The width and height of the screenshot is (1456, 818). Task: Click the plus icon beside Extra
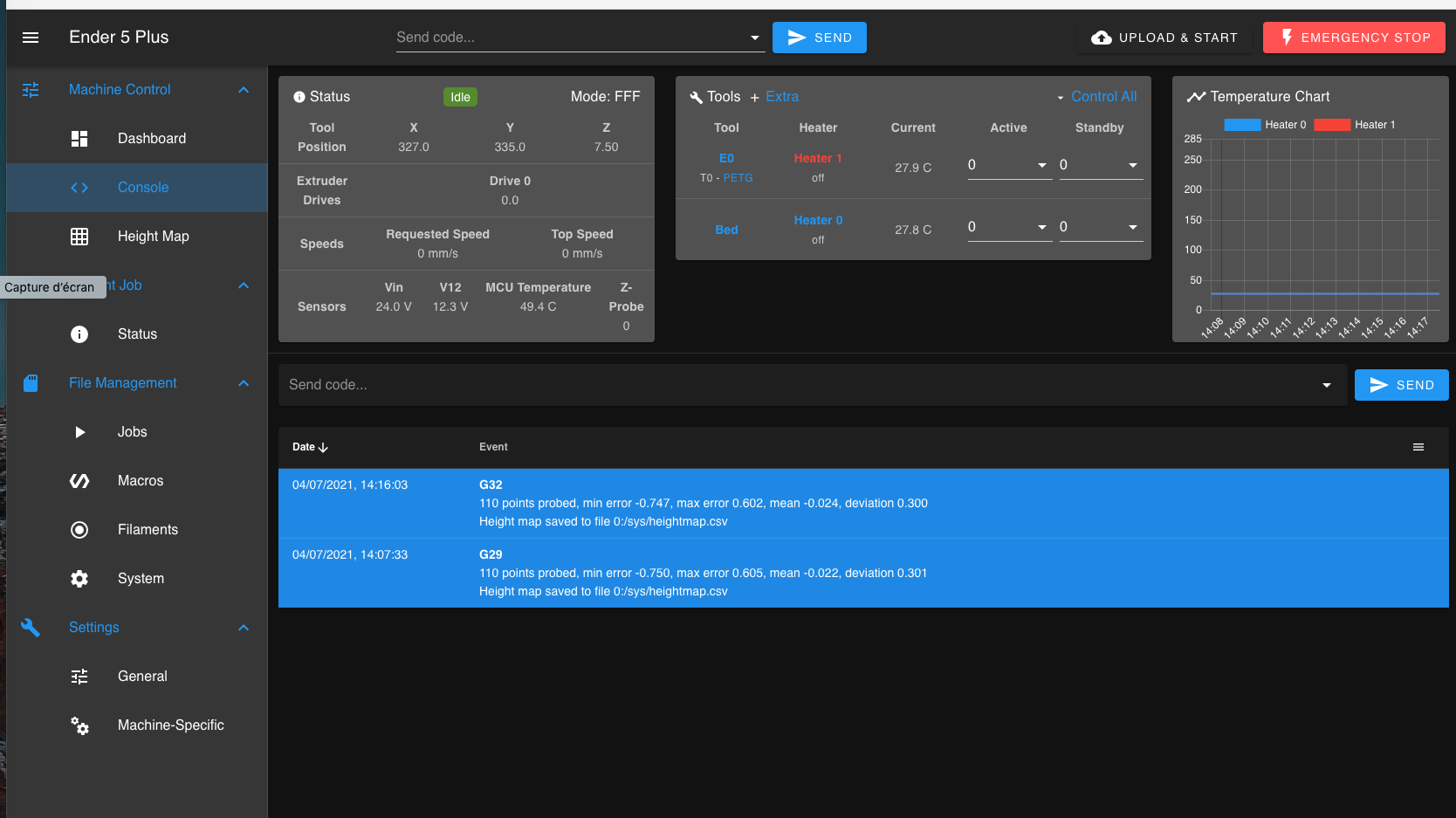[755, 98]
